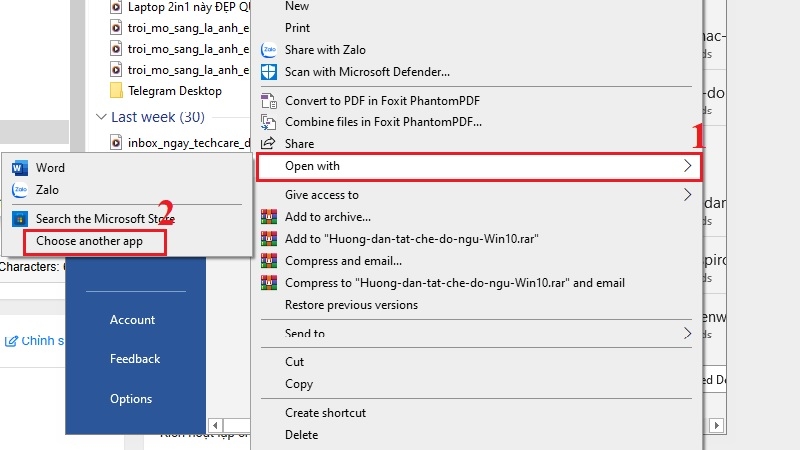The image size is (800, 450).
Task: Expand the Give access to submenu arrow
Action: click(687, 195)
